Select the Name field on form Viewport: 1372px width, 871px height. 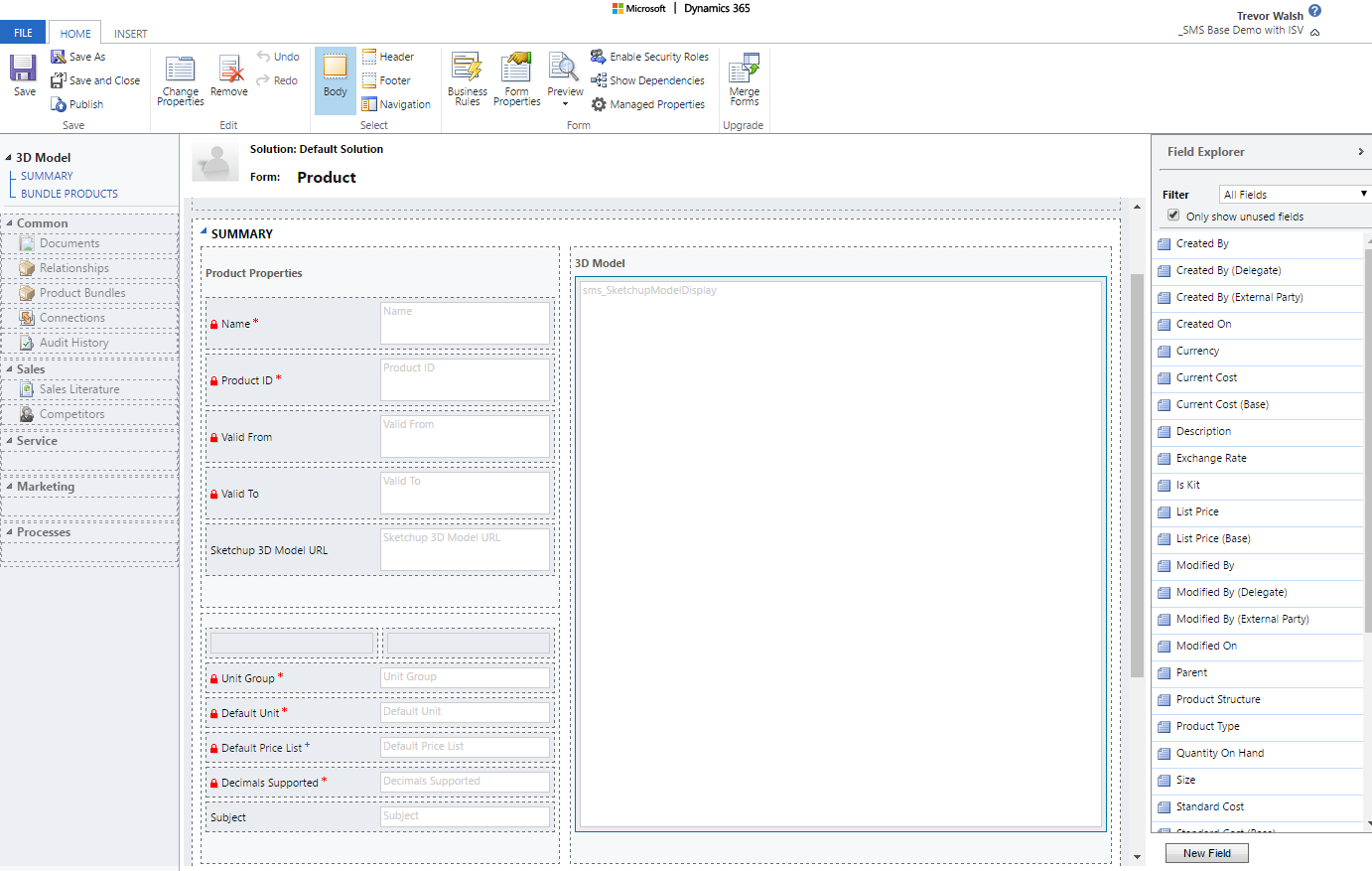coord(378,324)
